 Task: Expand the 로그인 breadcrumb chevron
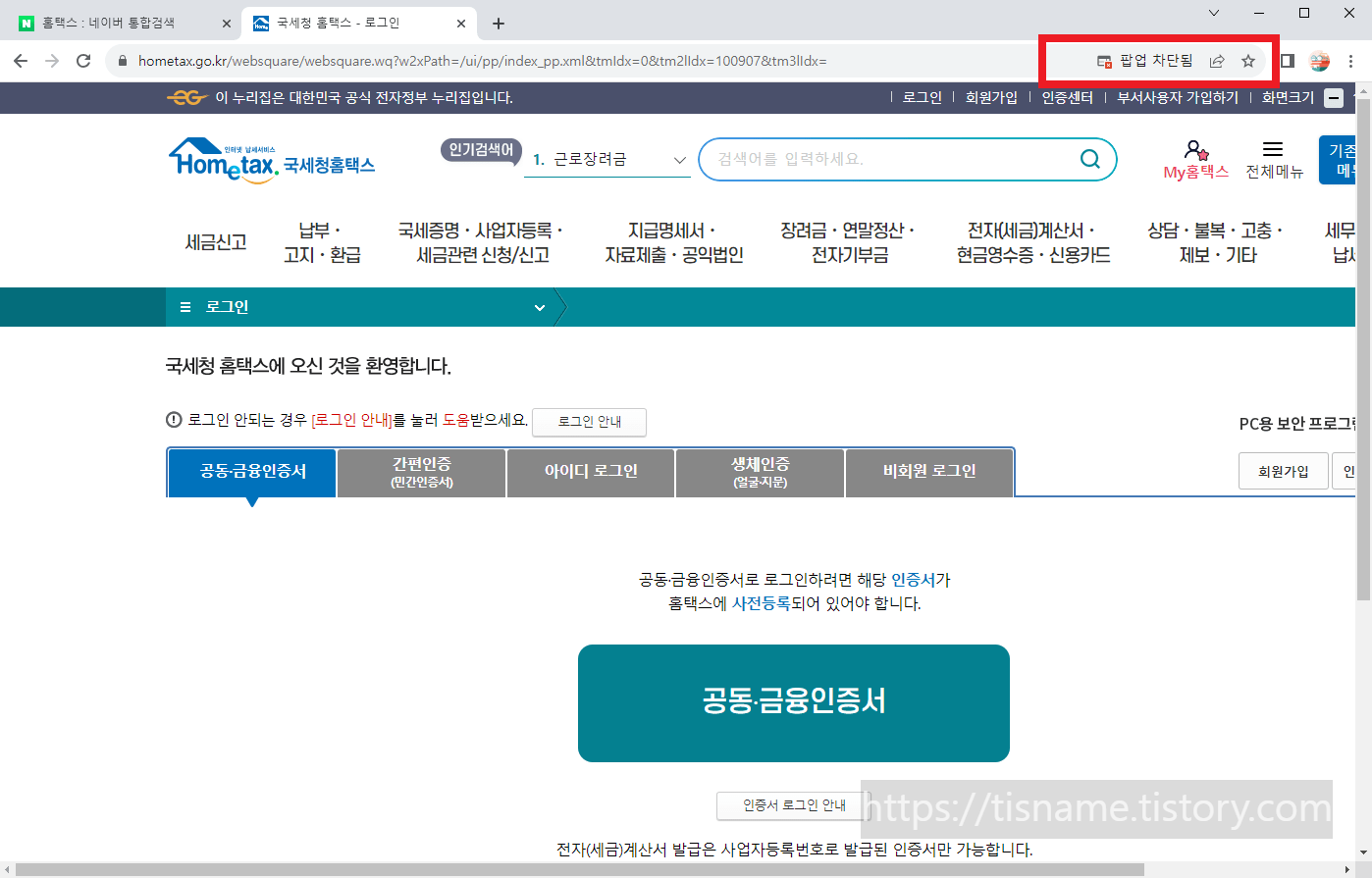(539, 307)
